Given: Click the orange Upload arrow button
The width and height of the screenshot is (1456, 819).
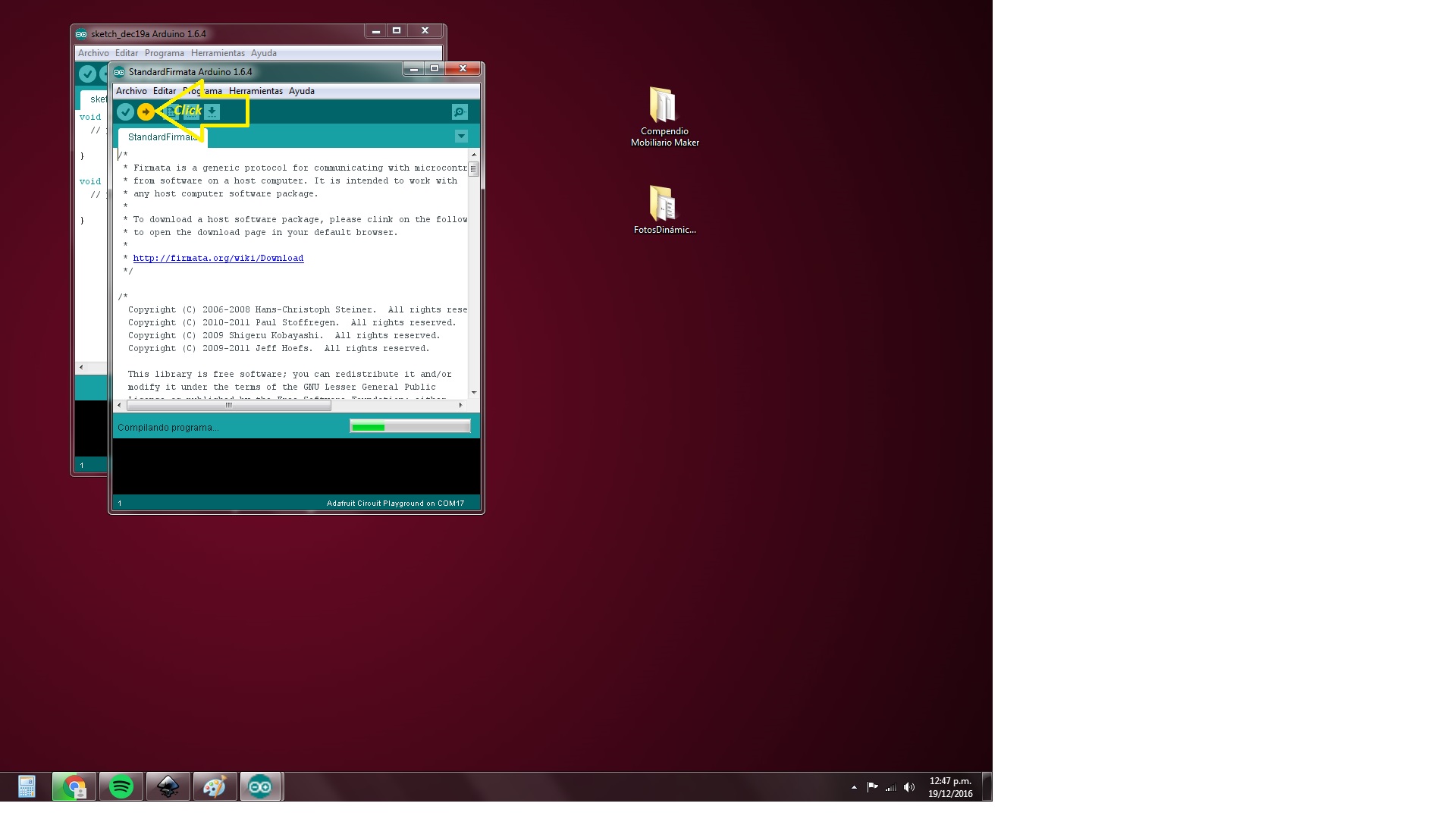Looking at the screenshot, I should (146, 112).
